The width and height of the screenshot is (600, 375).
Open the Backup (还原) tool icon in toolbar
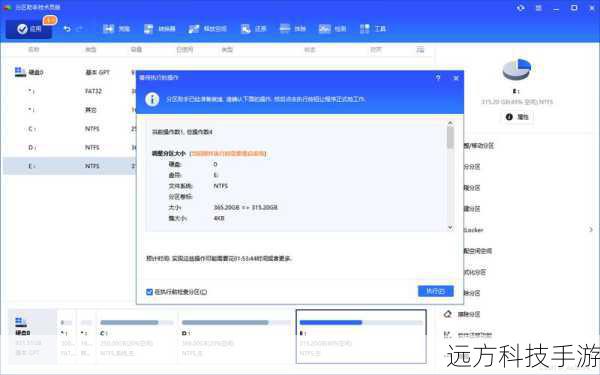coord(245,29)
